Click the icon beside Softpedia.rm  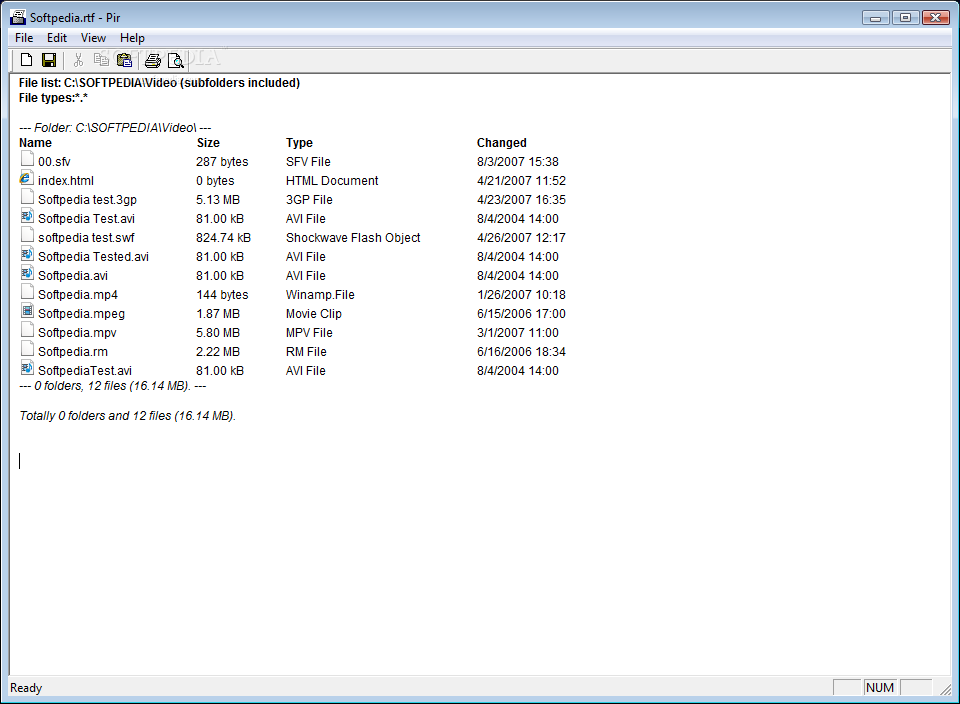coord(27,350)
